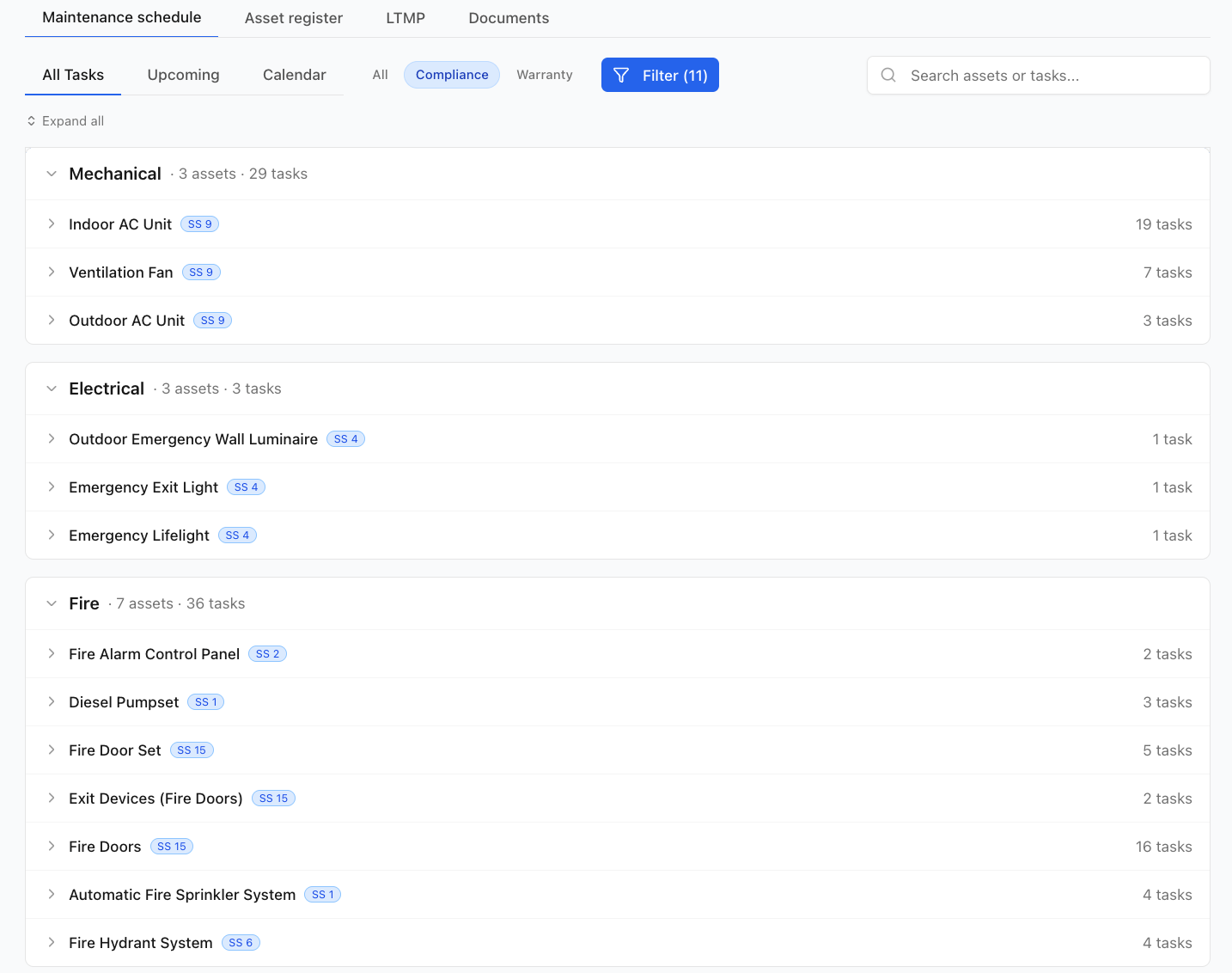Click the Expand all arrows icon

32,121
